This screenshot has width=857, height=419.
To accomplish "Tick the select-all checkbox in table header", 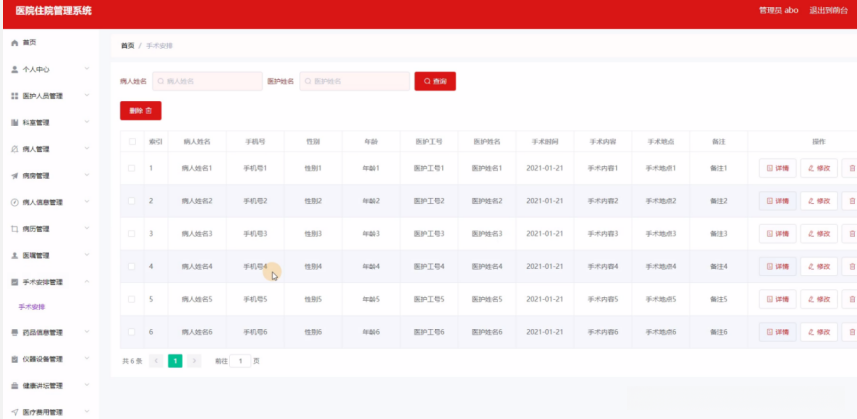I will pyautogui.click(x=132, y=141).
